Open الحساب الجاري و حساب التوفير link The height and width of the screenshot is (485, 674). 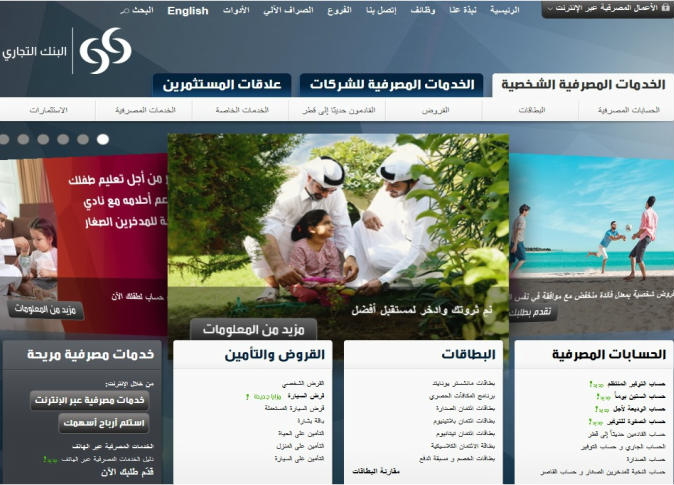coord(623,447)
